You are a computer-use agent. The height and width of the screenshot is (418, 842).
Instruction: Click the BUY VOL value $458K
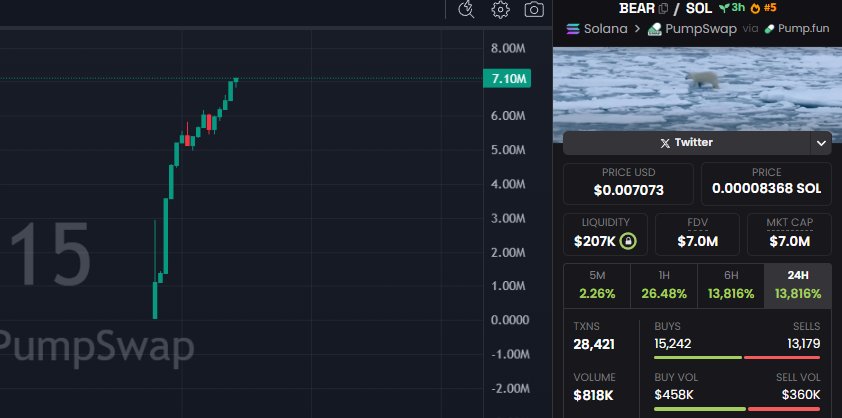click(674, 395)
